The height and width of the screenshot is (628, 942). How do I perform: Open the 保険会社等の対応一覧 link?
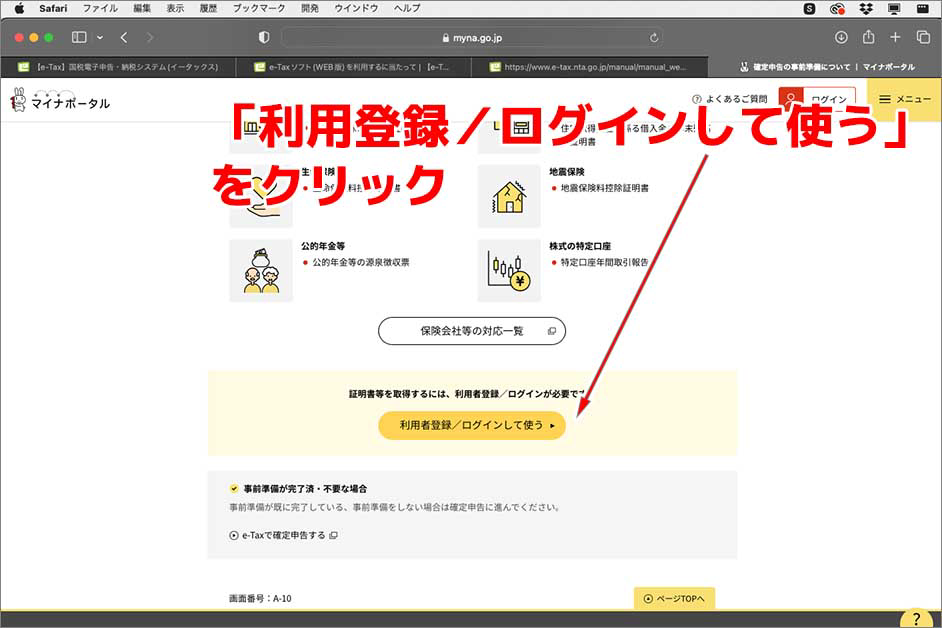point(470,330)
